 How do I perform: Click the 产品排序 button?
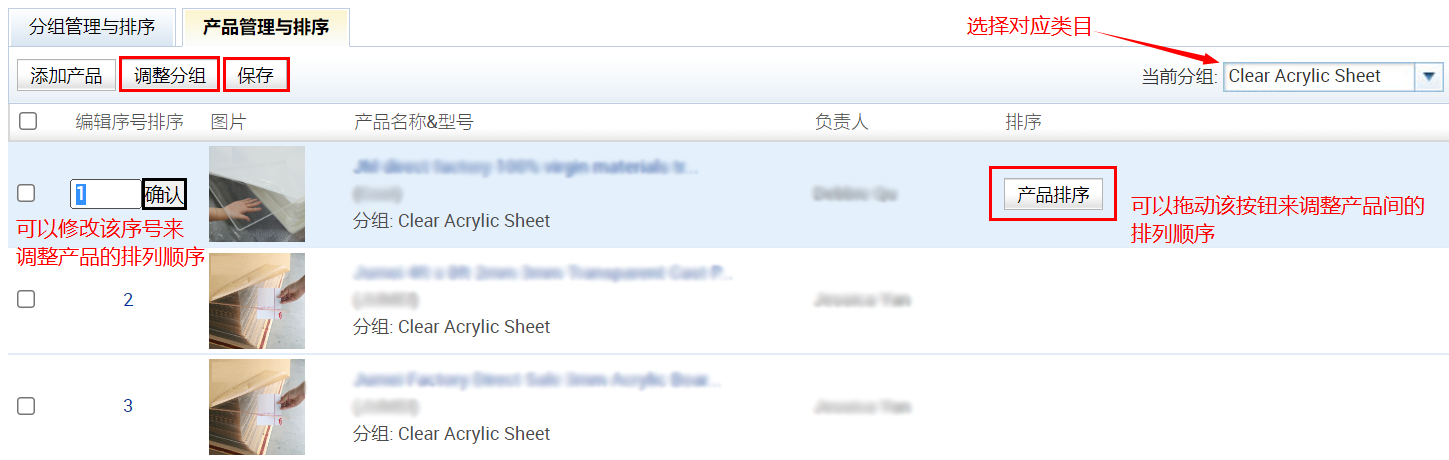1053,195
